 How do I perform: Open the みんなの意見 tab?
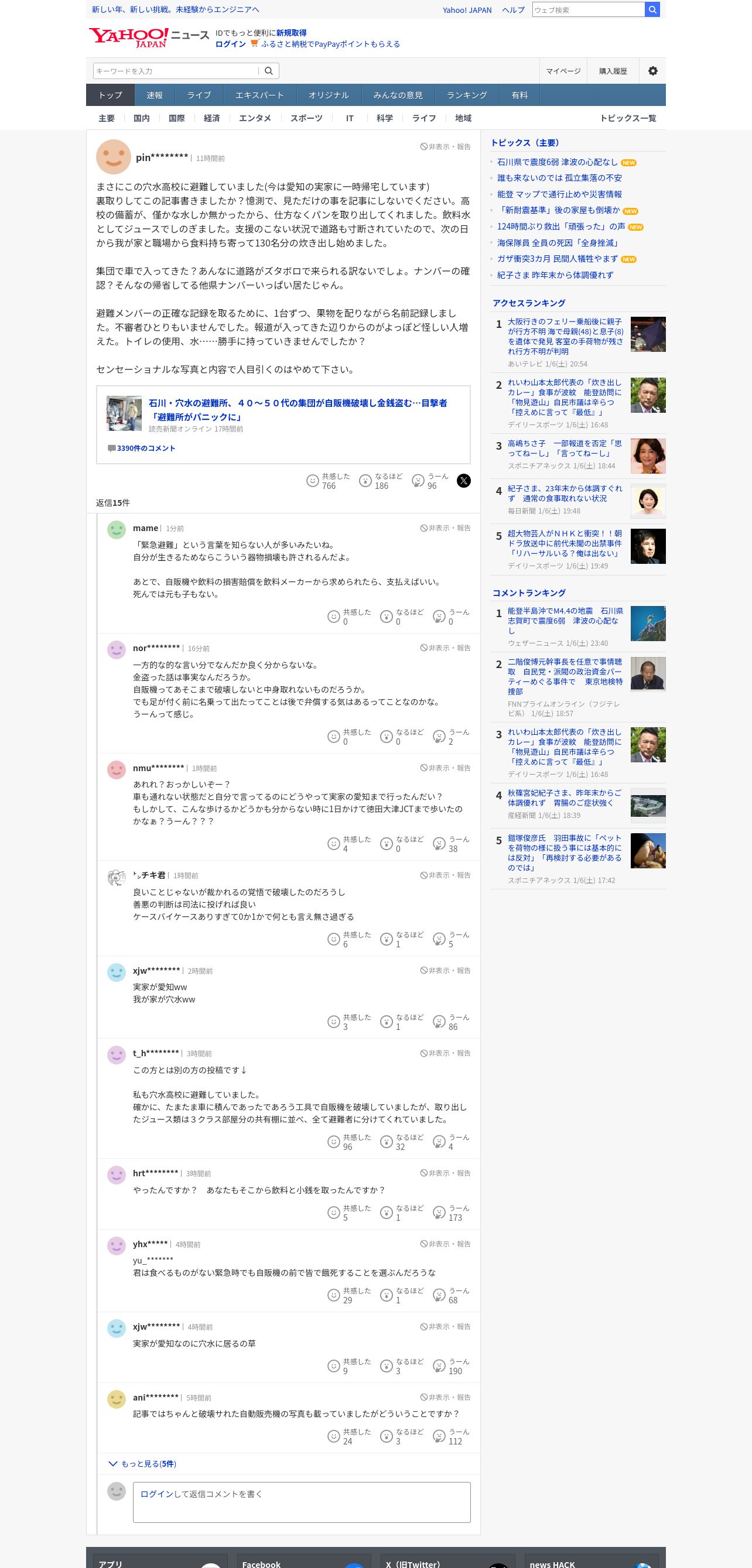tap(398, 95)
